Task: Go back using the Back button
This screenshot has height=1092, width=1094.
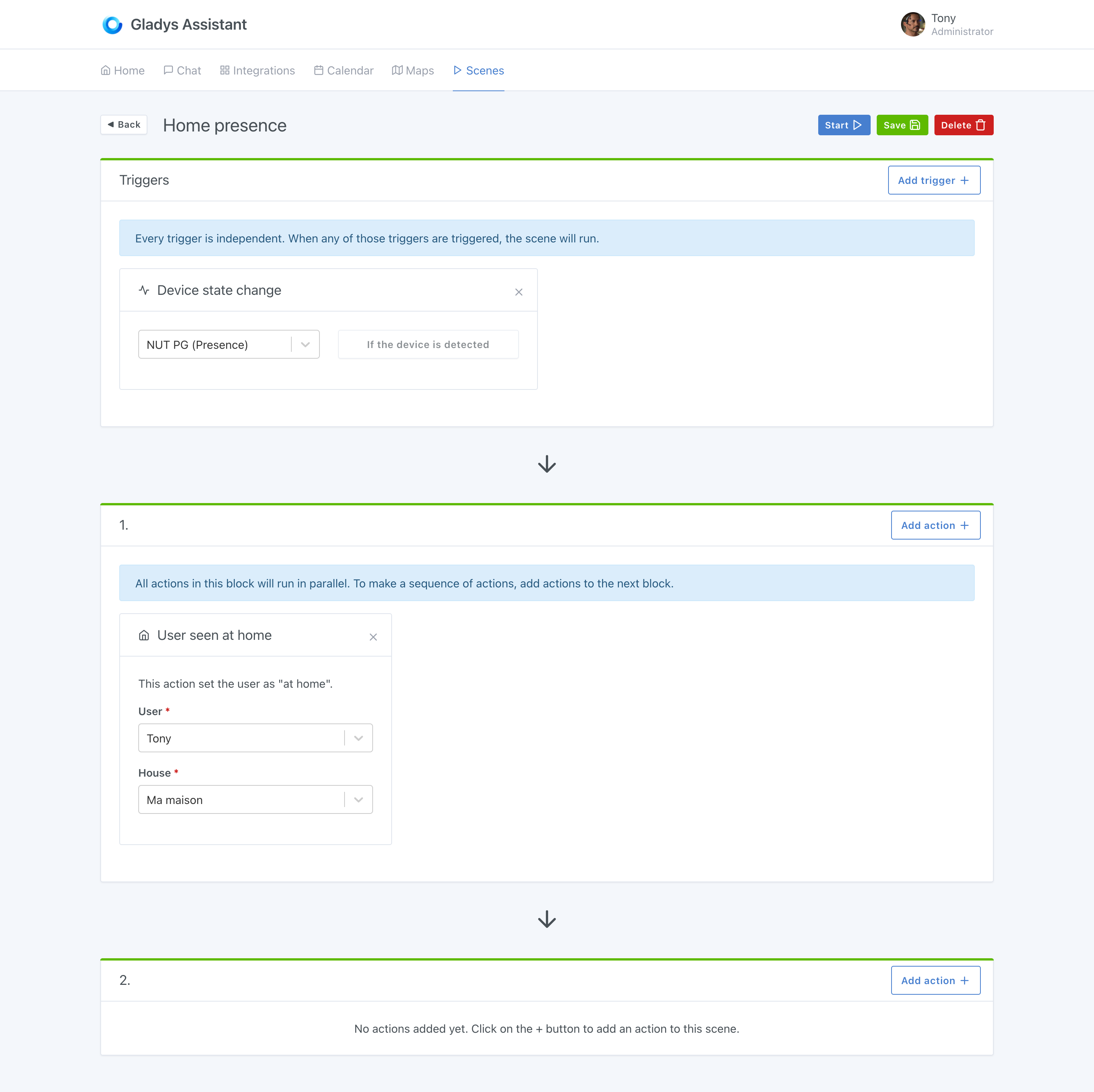Action: (124, 125)
